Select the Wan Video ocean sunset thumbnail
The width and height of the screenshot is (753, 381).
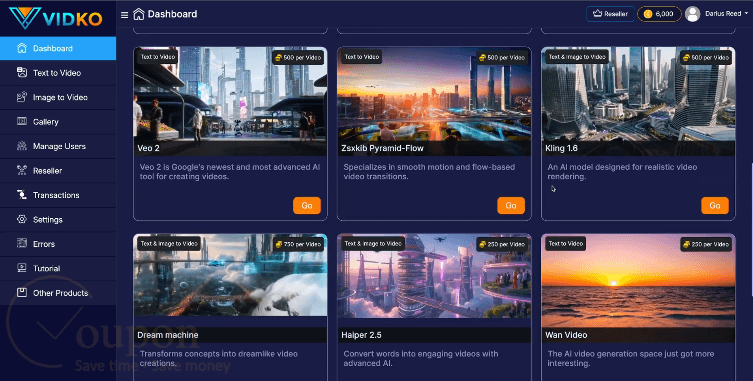pos(638,287)
